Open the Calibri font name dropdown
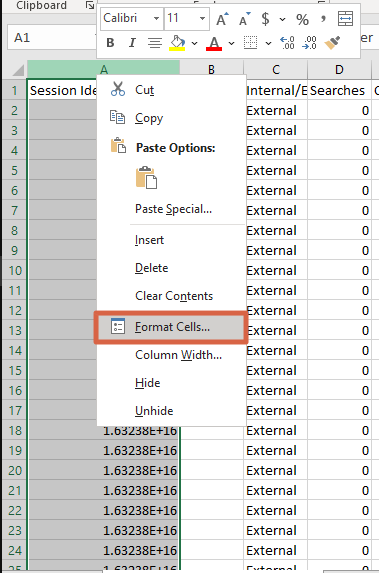 (156, 18)
